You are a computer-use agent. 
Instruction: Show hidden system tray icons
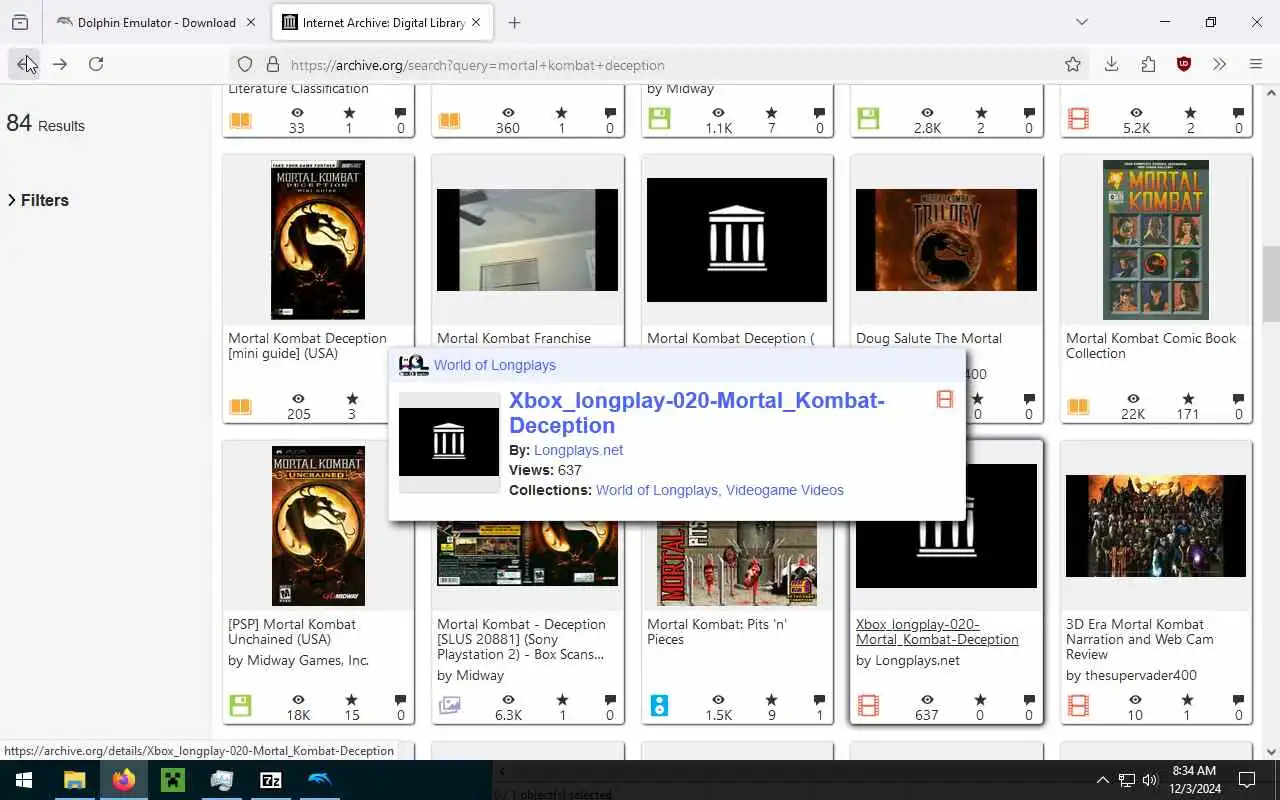pyautogui.click(x=1102, y=780)
